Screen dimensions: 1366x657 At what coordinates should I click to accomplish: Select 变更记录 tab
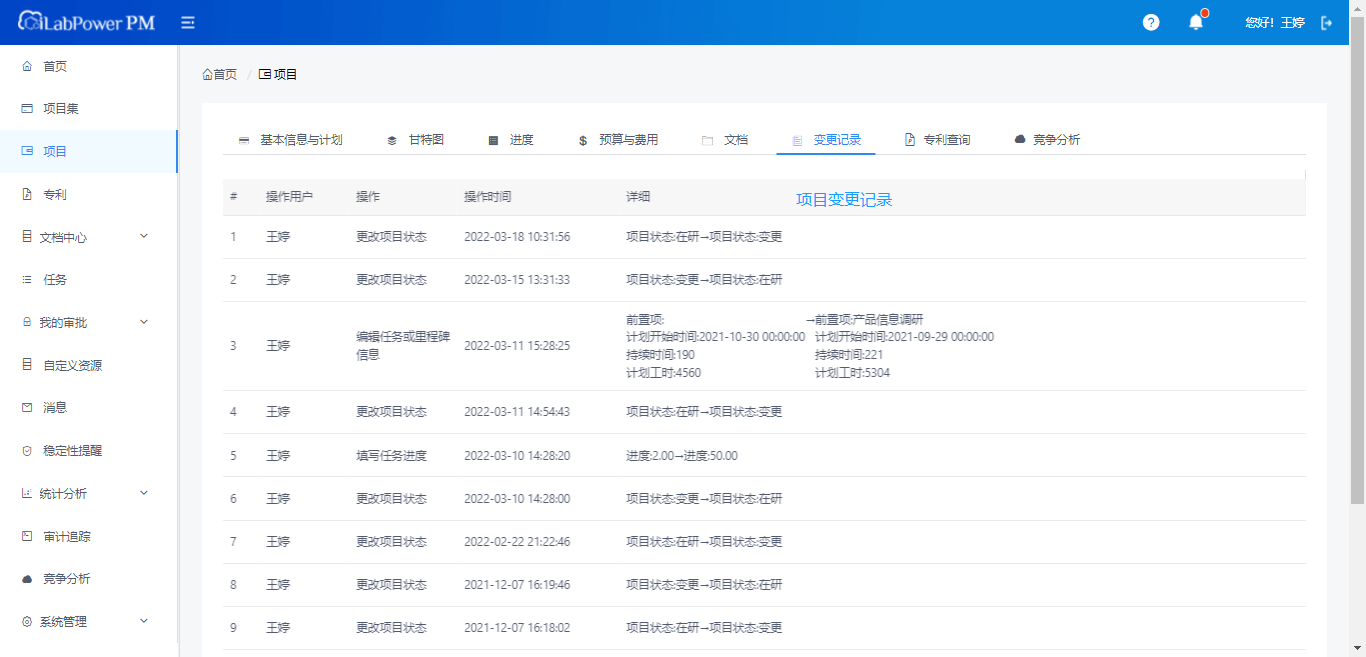[826, 140]
